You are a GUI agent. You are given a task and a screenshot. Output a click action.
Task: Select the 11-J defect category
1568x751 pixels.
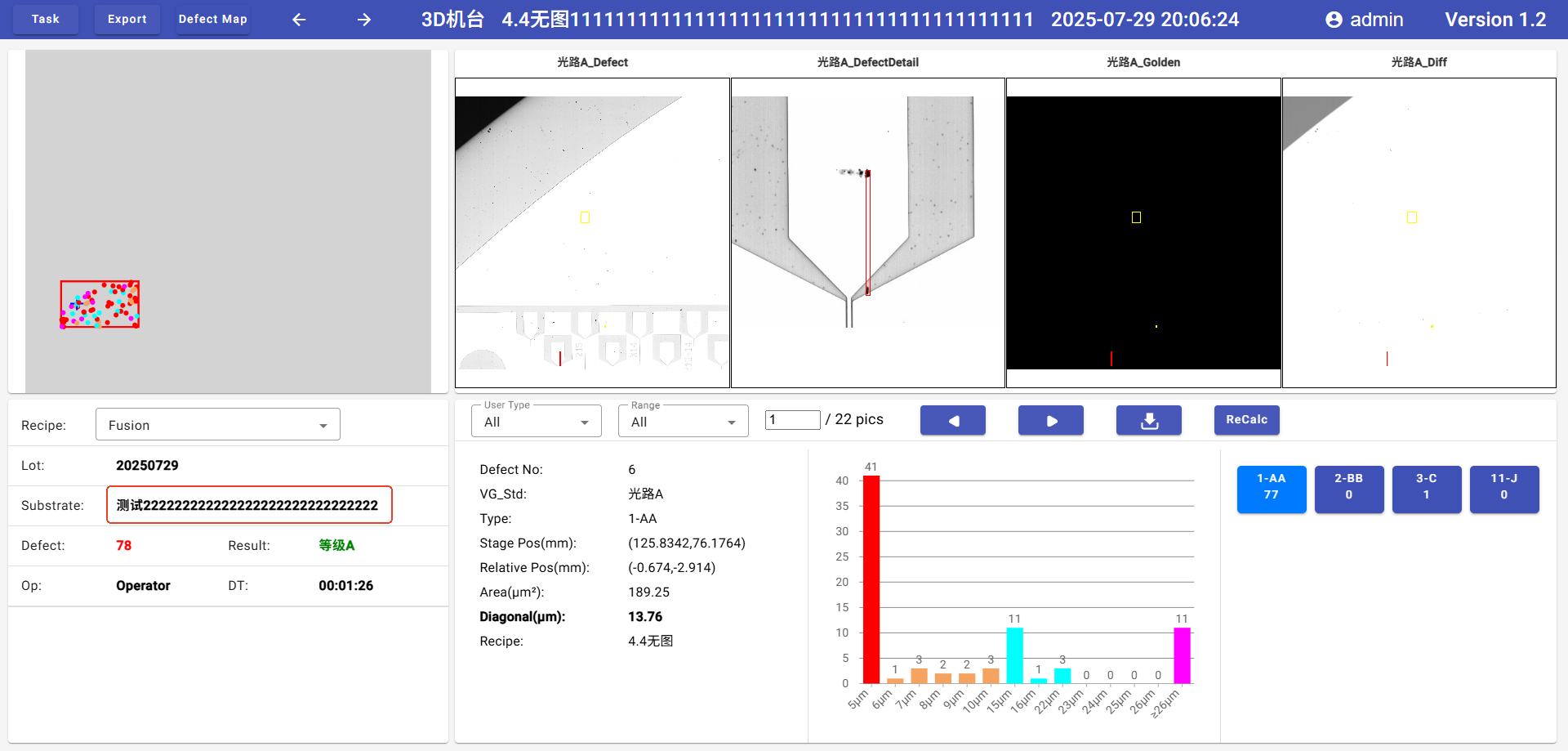(x=1503, y=489)
